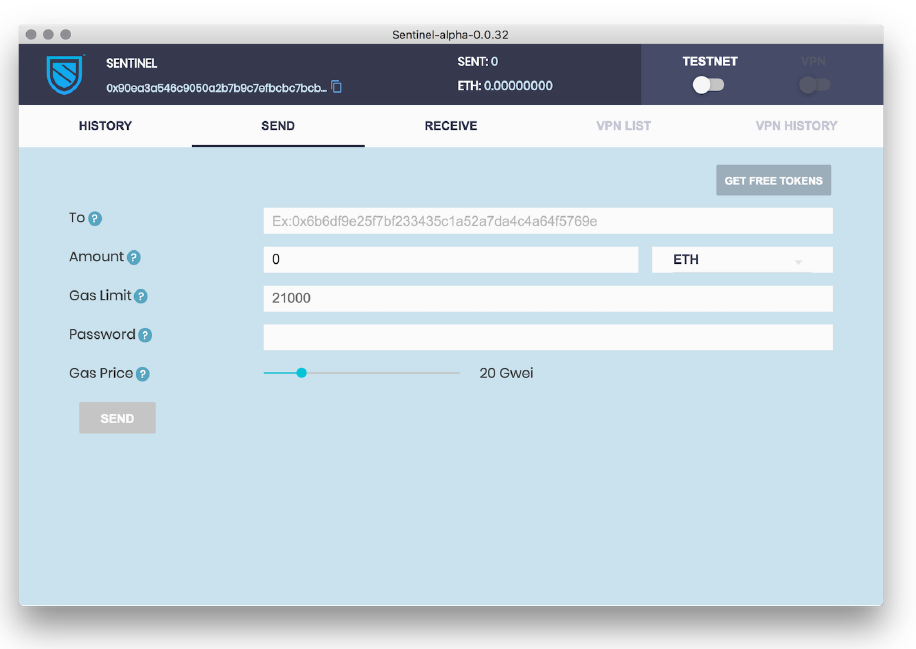
Task: Adjust the Gas Price slider handle
Action: (x=301, y=373)
